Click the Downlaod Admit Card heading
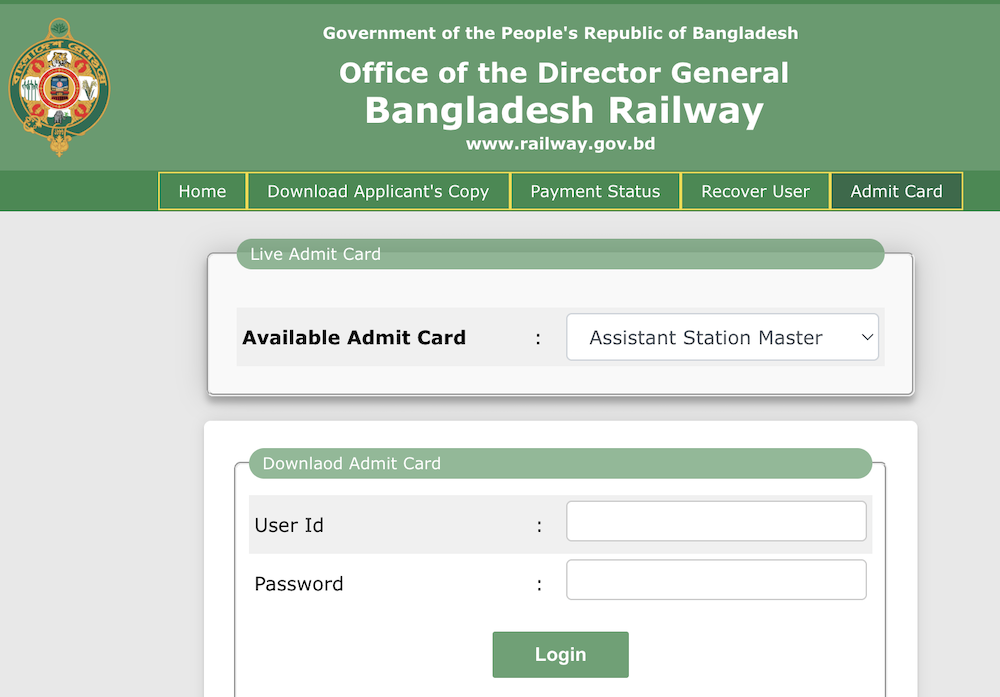Image resolution: width=1000 pixels, height=697 pixels. click(x=351, y=463)
